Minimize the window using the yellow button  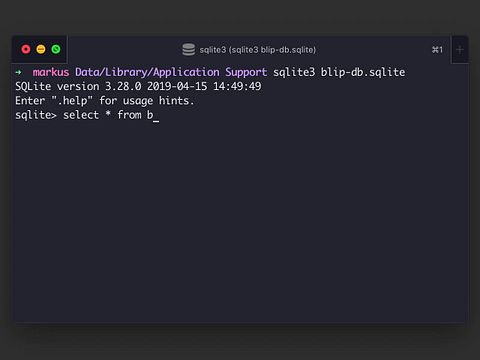pyautogui.click(x=41, y=49)
